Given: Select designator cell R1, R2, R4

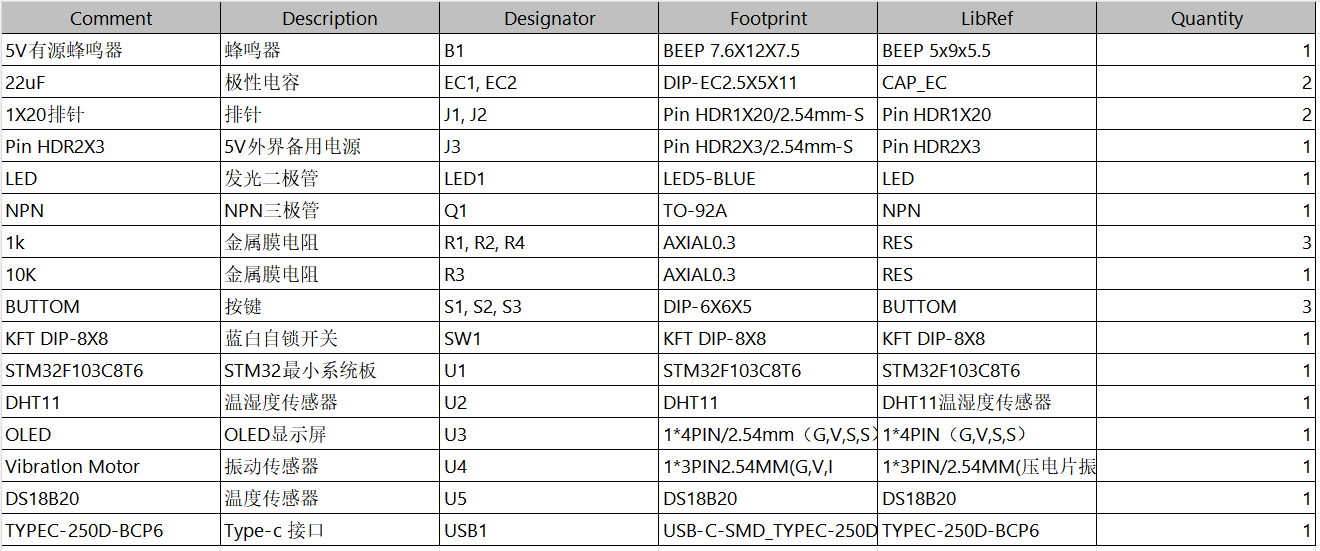Looking at the screenshot, I should point(549,242).
